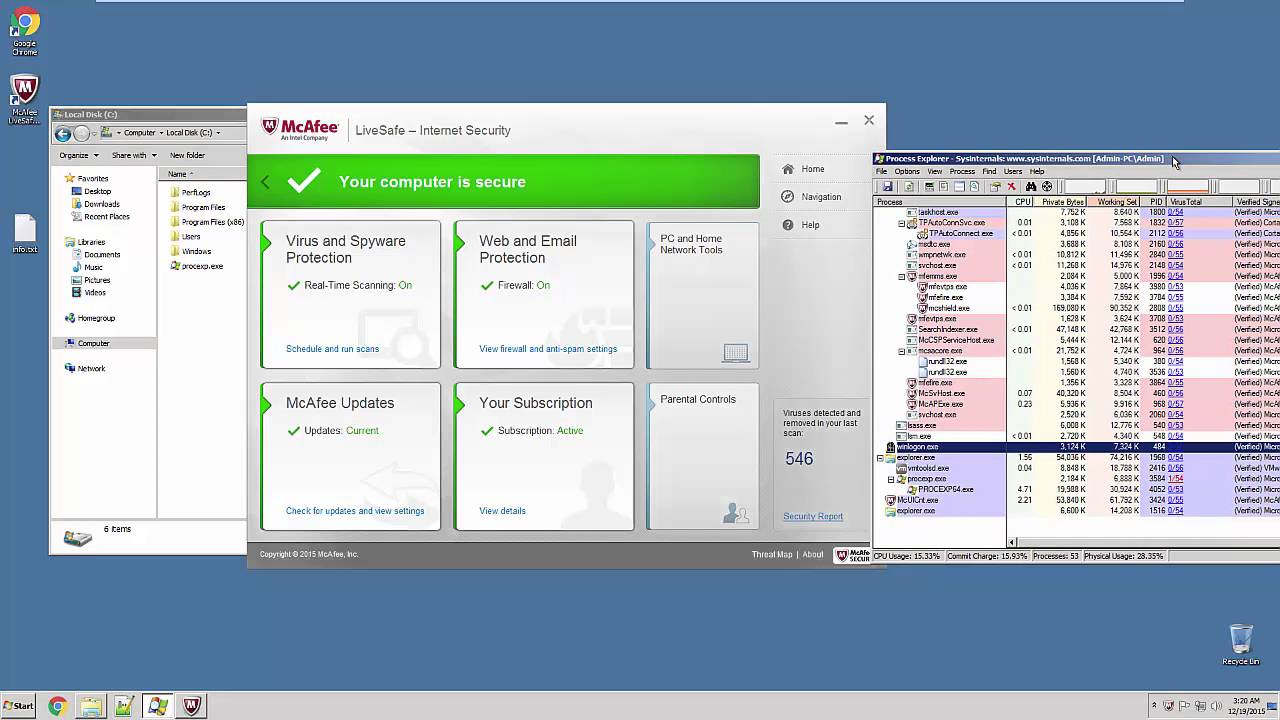Open Share with dropdown in Explorer
This screenshot has height=720, width=1280.
(x=134, y=155)
